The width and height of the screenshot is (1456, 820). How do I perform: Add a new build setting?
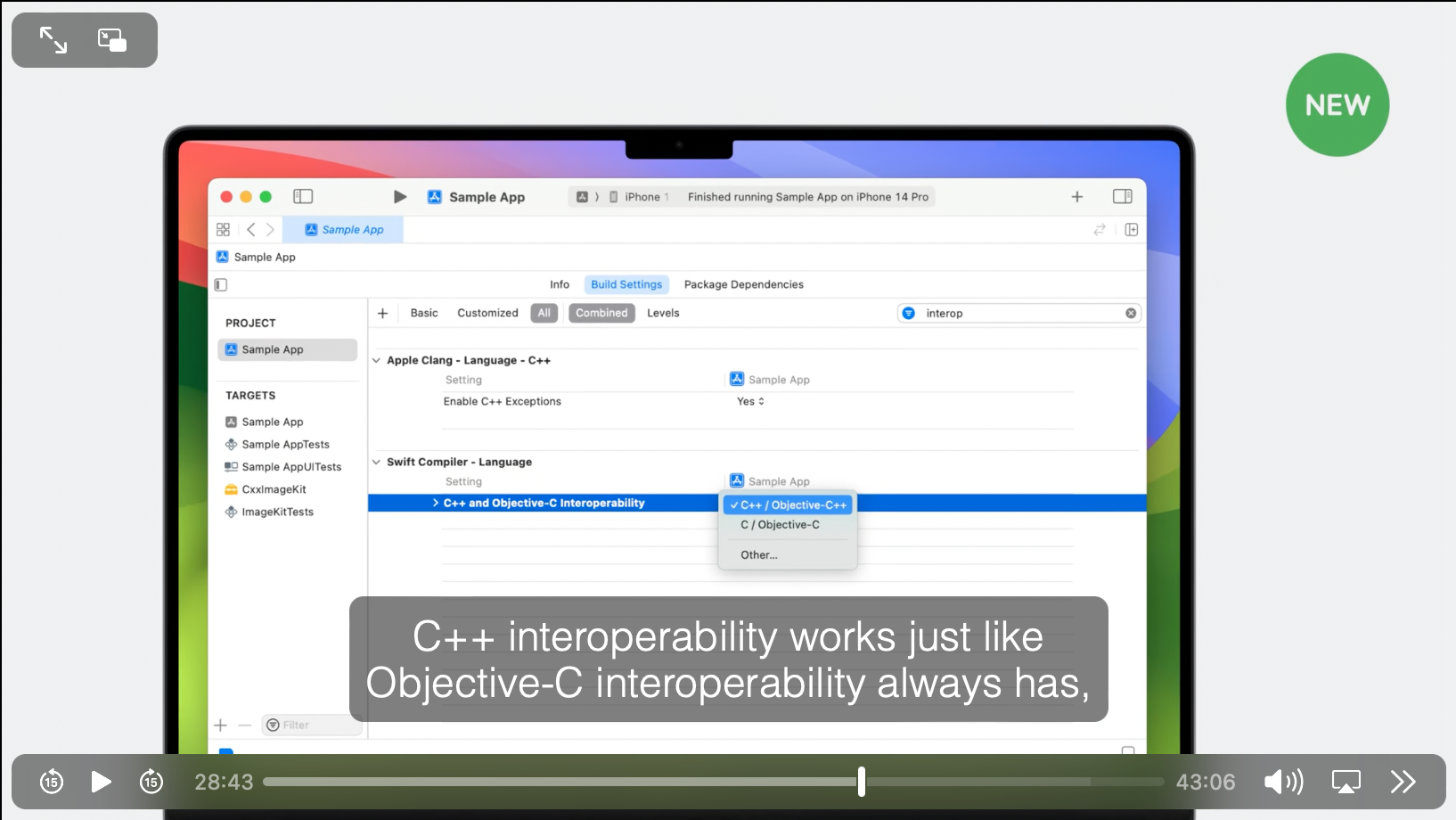(383, 313)
